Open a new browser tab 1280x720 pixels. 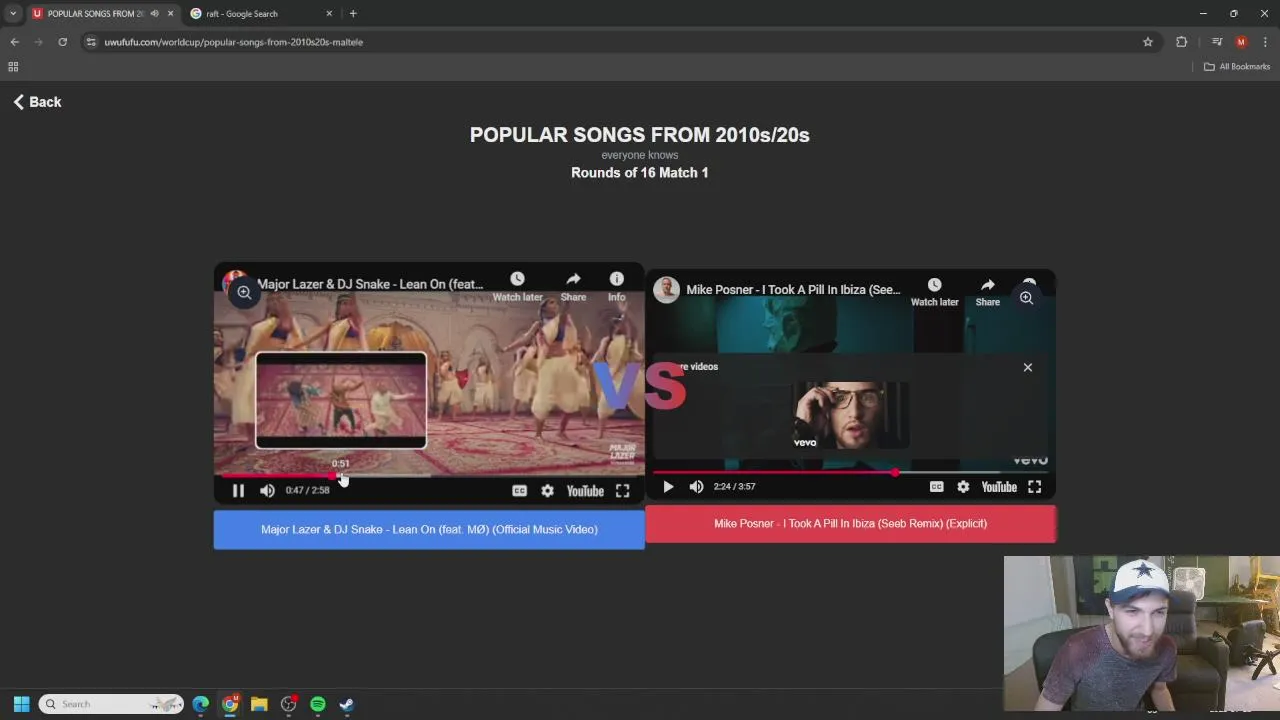[x=353, y=14]
